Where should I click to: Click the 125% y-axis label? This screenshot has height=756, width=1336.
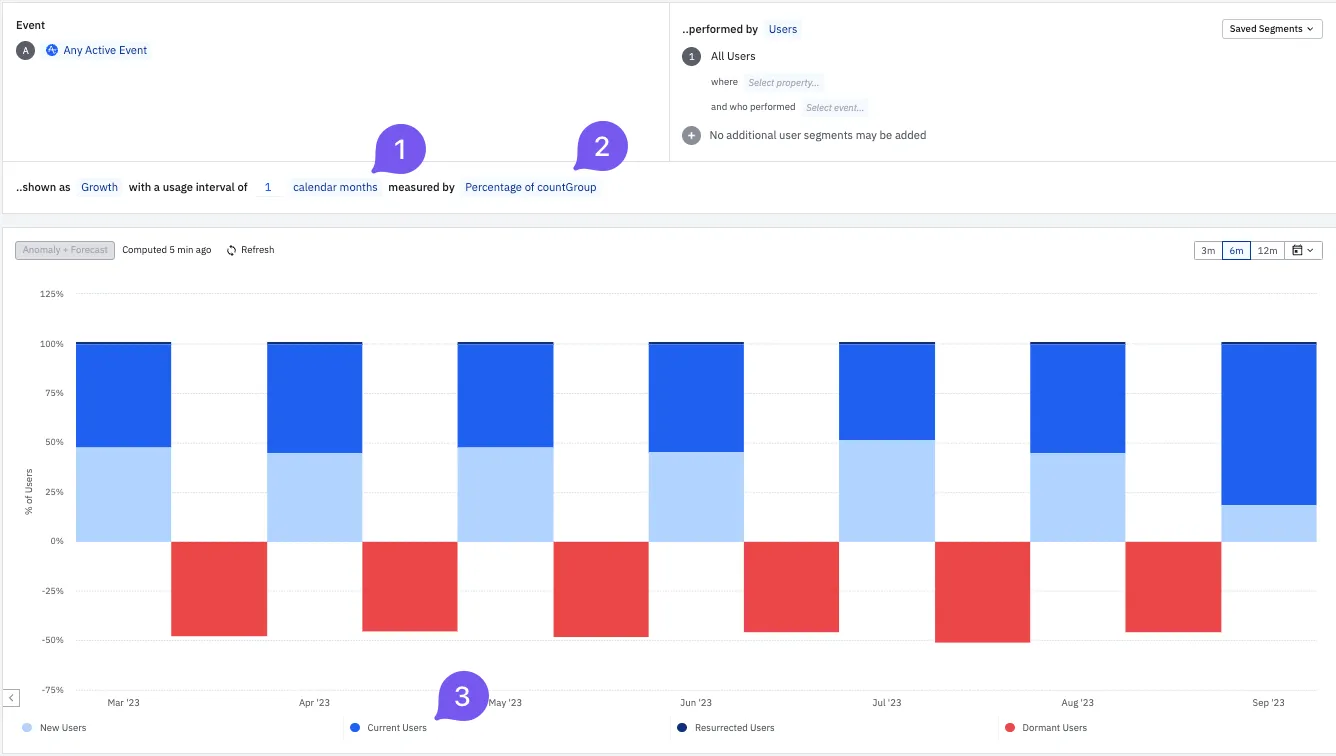tap(52, 294)
